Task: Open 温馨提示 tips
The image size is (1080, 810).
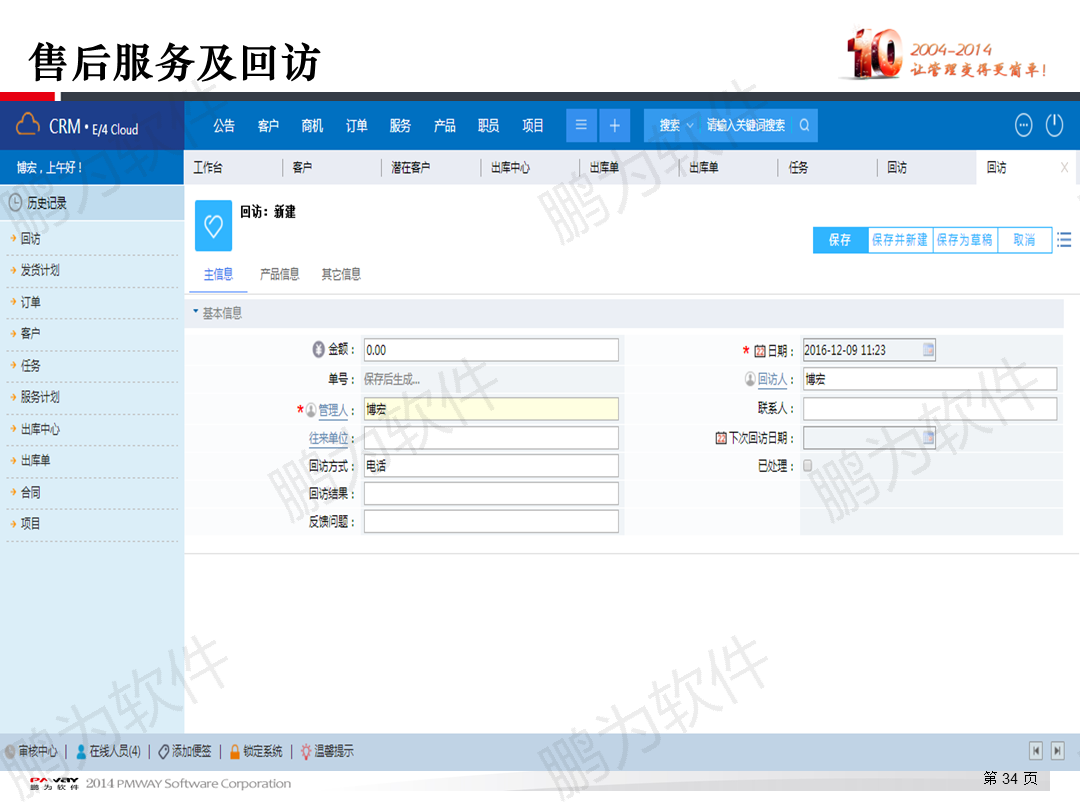Action: (327, 751)
